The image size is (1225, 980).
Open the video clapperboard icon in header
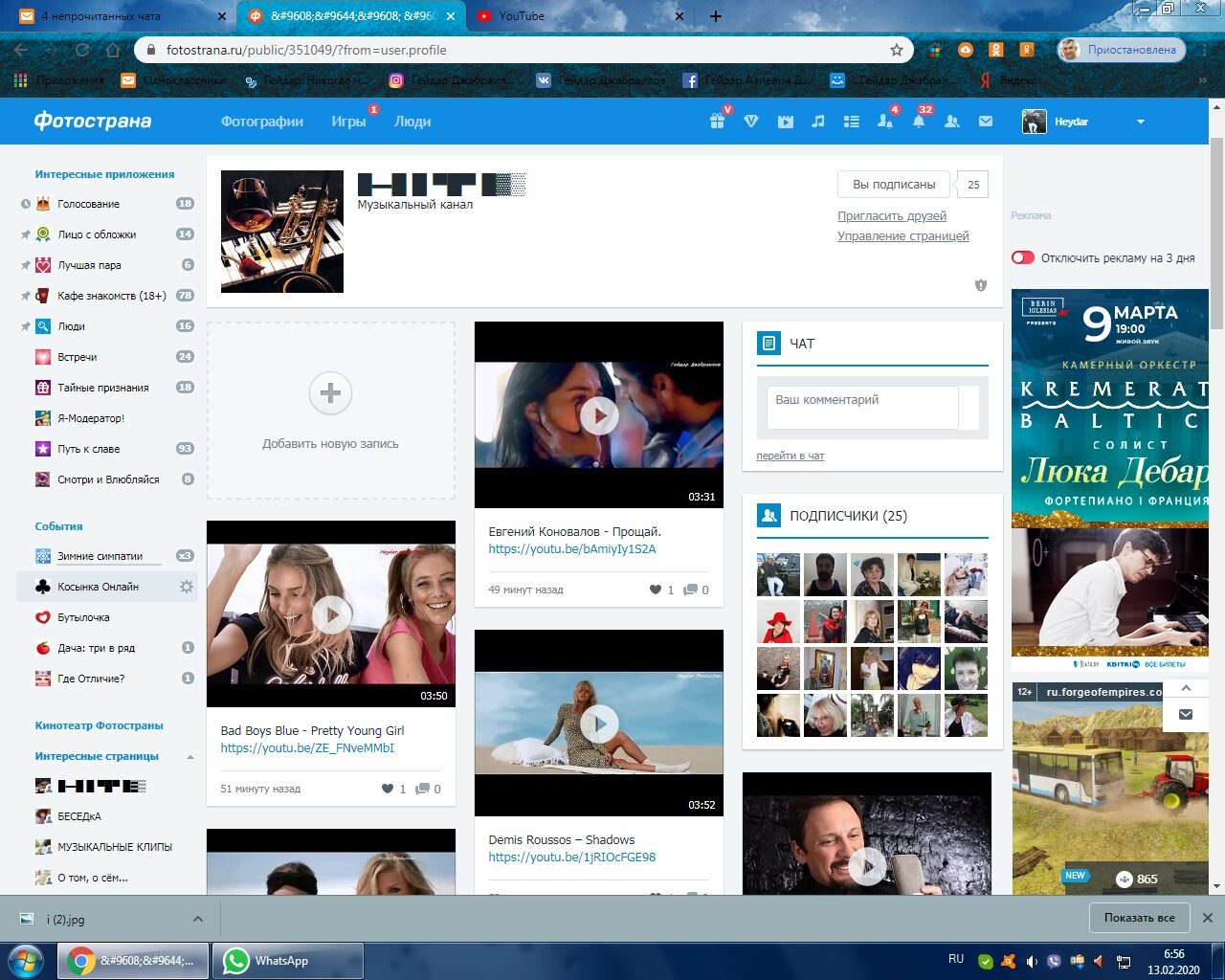click(x=785, y=122)
